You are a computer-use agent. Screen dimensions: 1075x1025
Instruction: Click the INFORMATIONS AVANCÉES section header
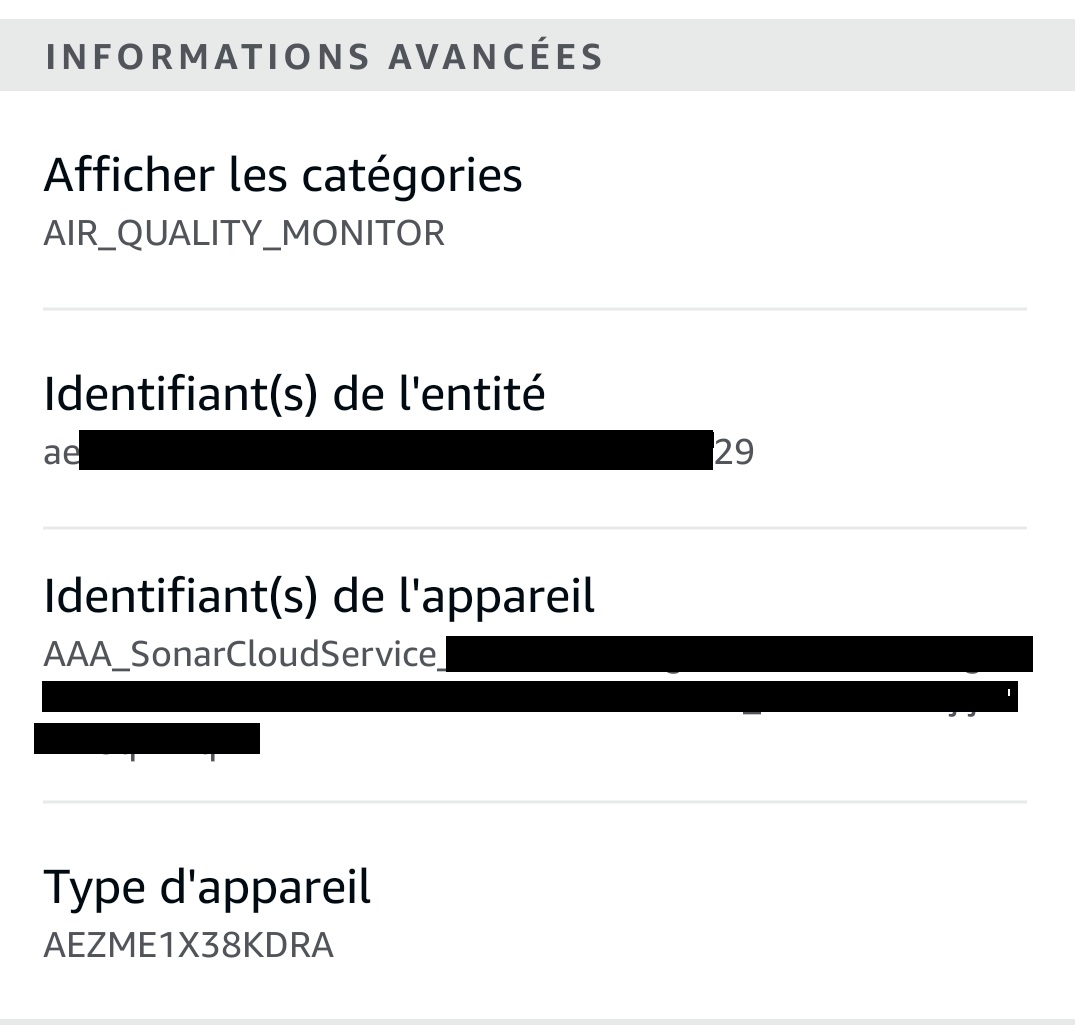click(x=324, y=57)
